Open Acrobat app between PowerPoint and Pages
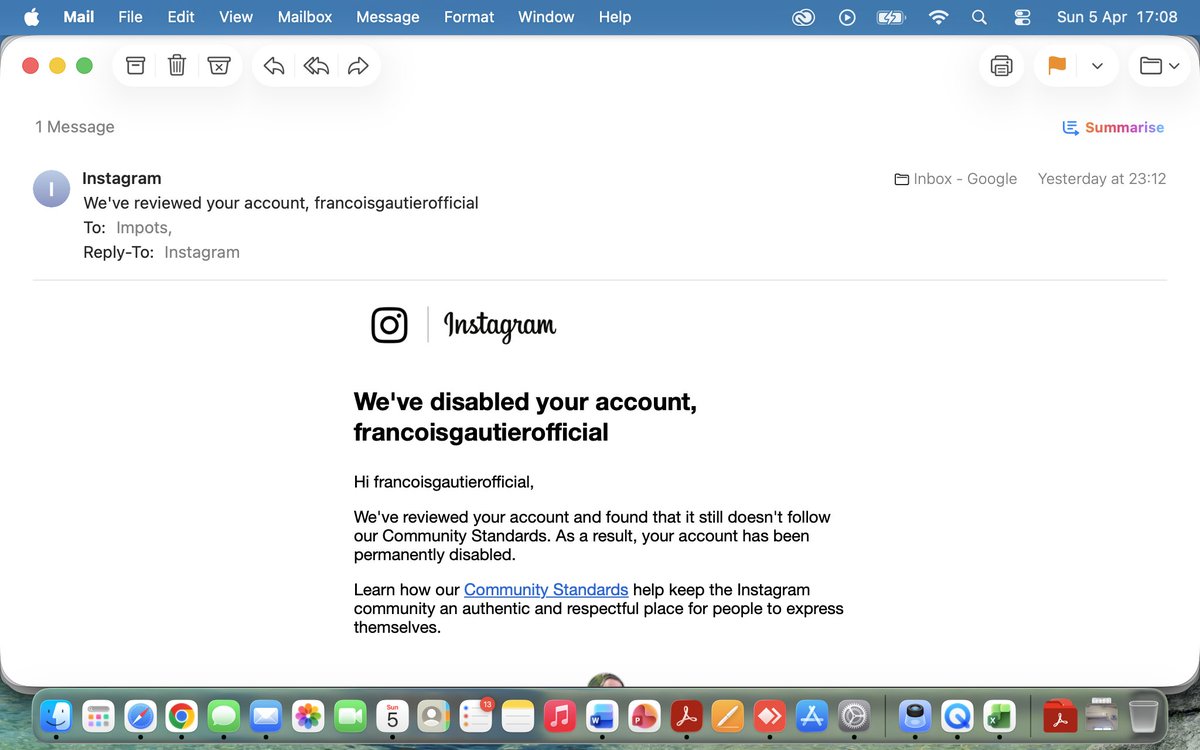This screenshot has width=1200, height=750. click(x=686, y=716)
